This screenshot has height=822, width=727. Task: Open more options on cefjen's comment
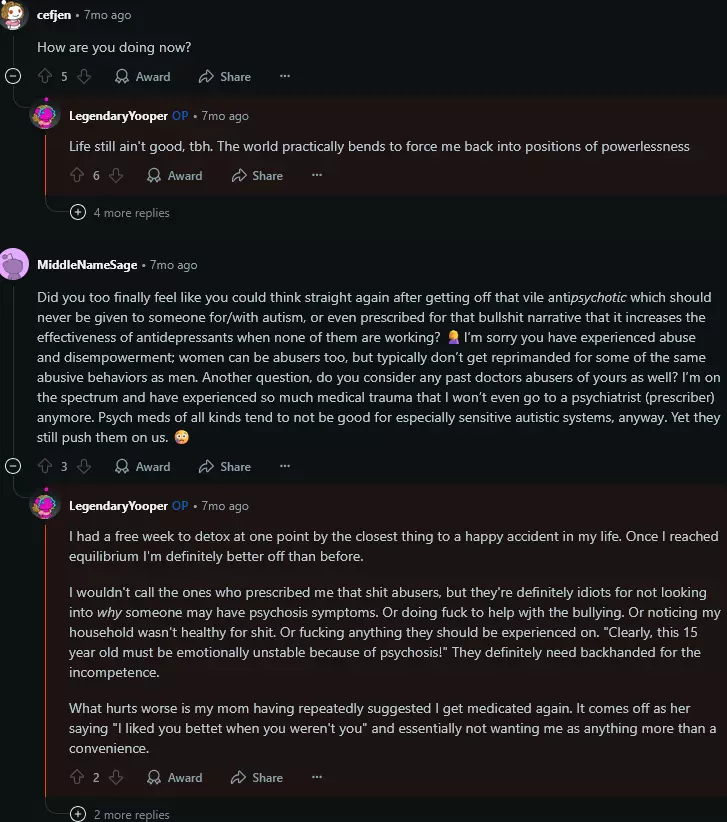285,76
